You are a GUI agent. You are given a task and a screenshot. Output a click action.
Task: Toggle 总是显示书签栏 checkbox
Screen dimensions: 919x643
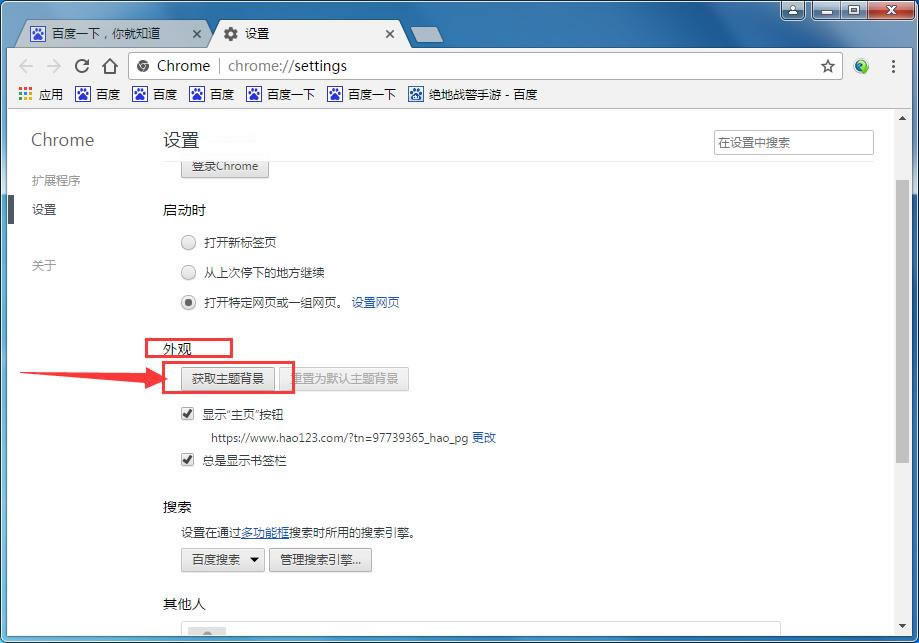(188, 460)
